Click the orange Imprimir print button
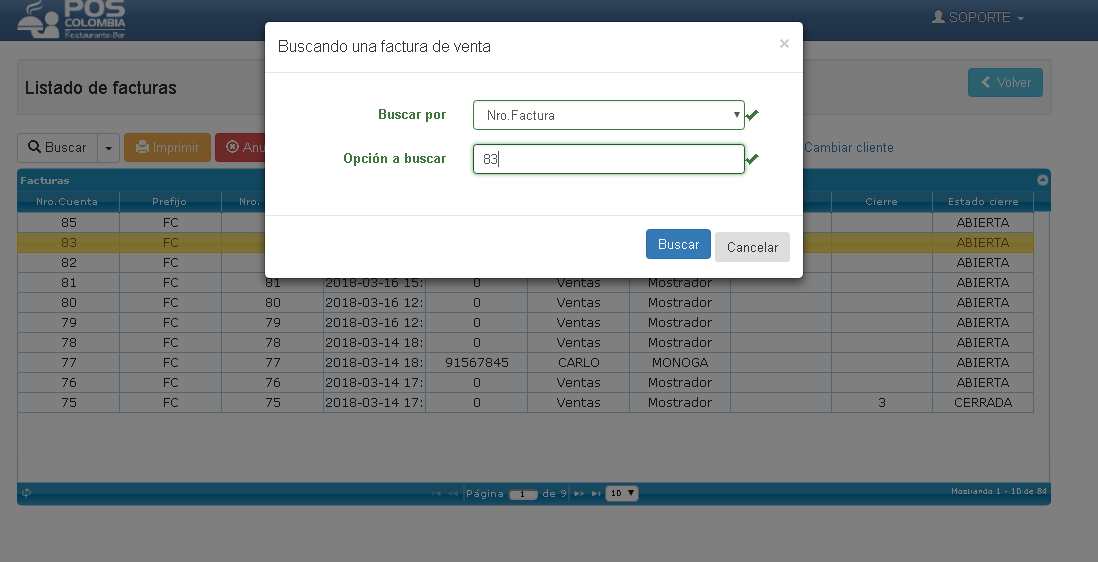This screenshot has width=1098, height=562. coord(167,148)
